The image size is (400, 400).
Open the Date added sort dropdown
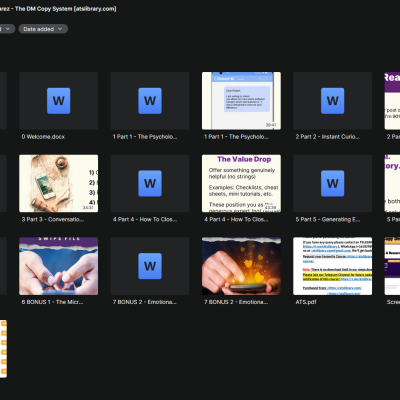pos(43,29)
